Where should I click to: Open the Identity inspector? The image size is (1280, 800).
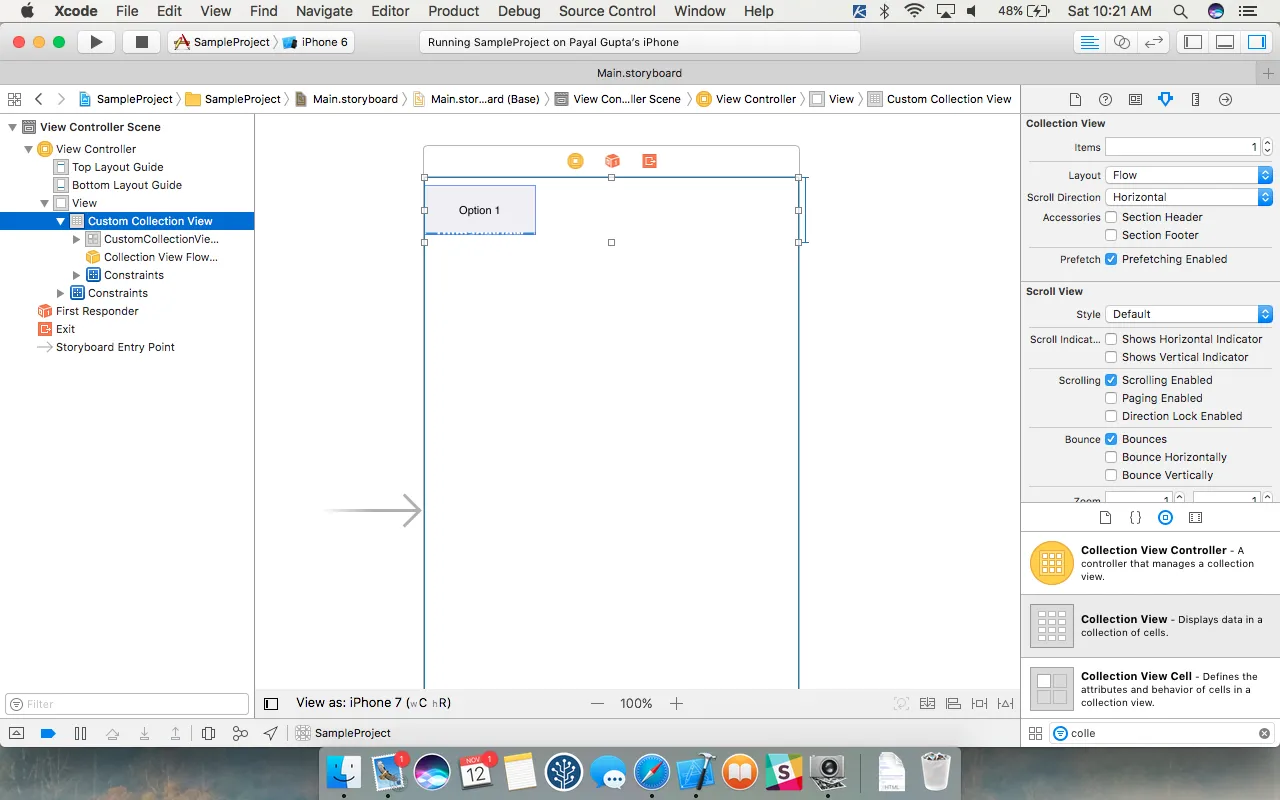[x=1135, y=99]
